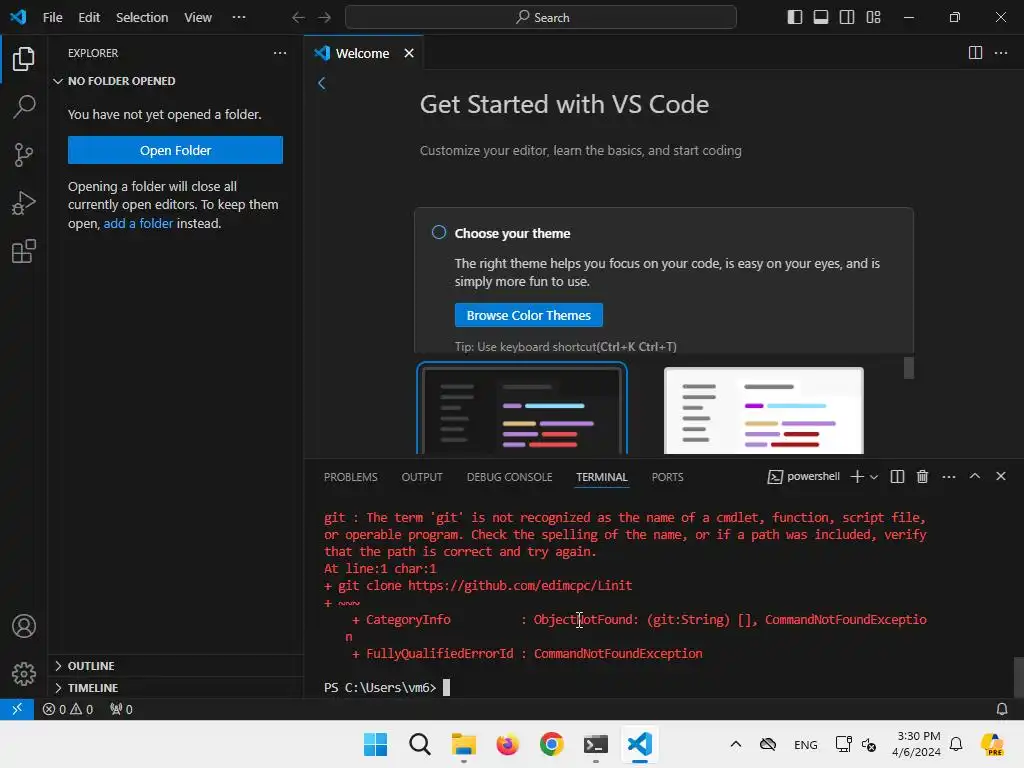Open the Selection menu
This screenshot has width=1024, height=768.
point(142,18)
